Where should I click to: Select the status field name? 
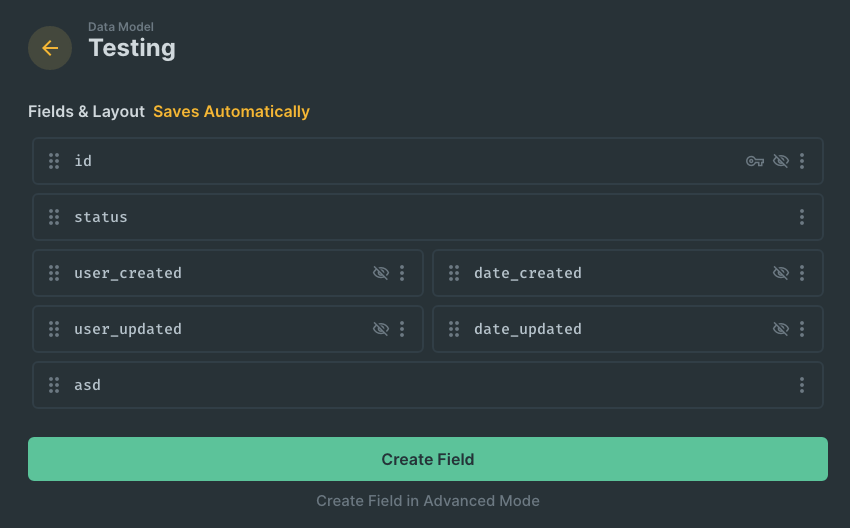101,217
